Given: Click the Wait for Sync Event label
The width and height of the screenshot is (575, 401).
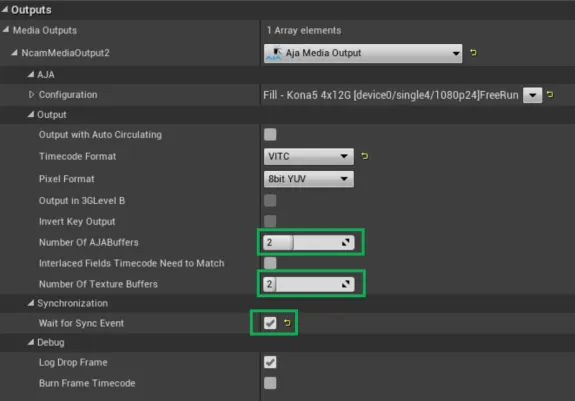Looking at the screenshot, I should 81,323.
